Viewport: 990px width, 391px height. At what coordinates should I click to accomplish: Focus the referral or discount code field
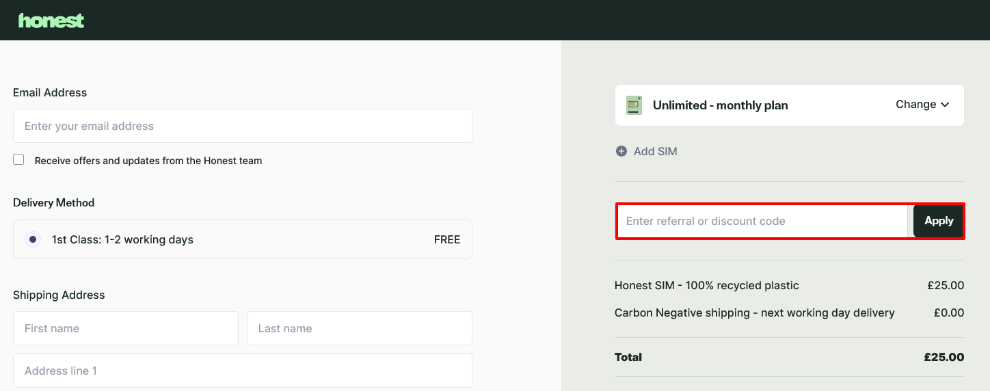[763, 221]
